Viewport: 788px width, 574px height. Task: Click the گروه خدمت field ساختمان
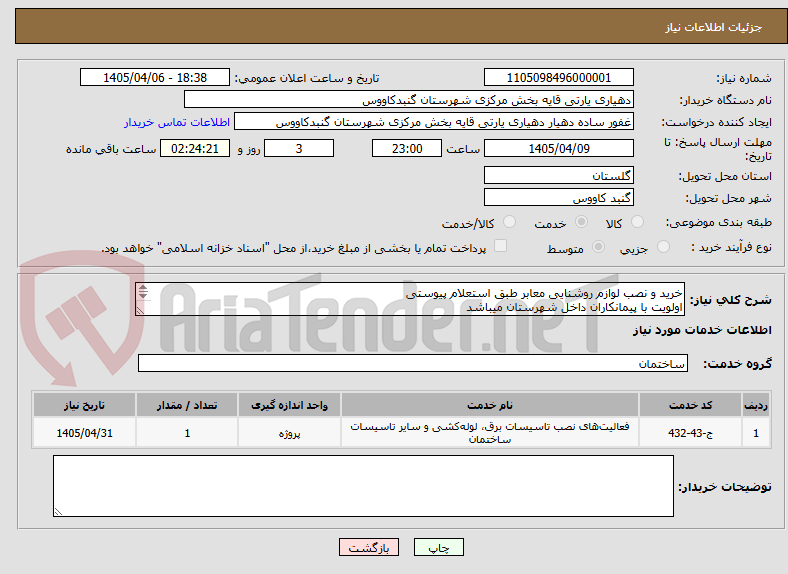pyautogui.click(x=413, y=363)
